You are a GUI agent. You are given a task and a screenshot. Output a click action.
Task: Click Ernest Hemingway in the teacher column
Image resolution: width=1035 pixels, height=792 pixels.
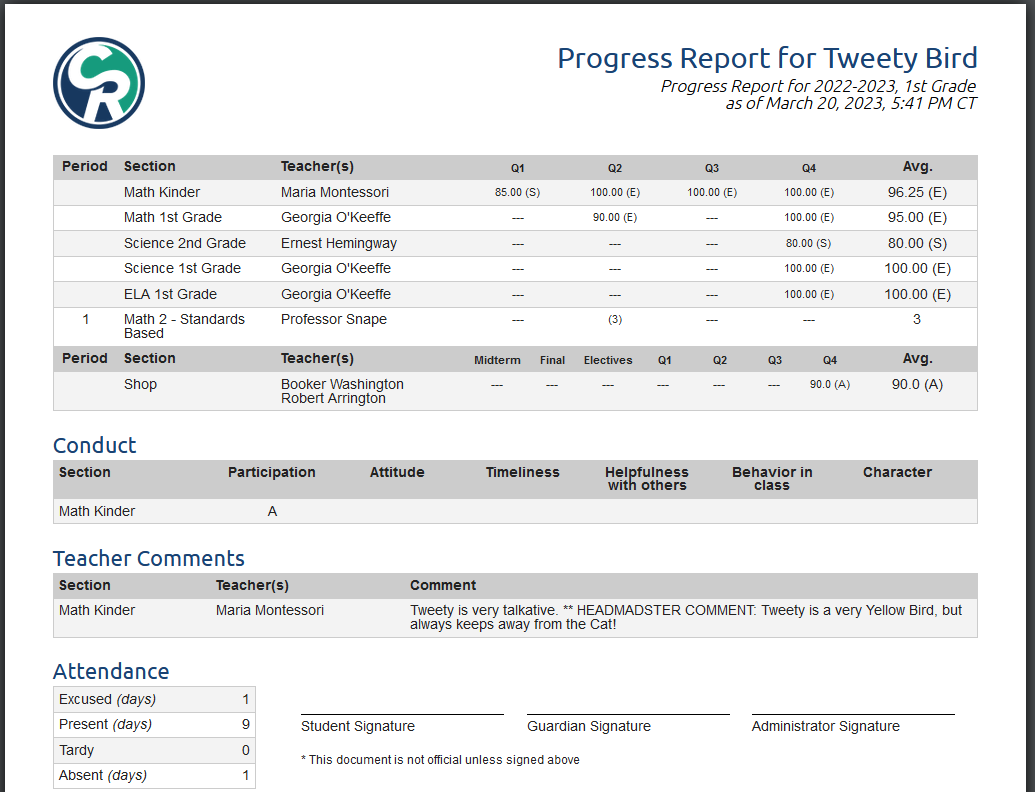338,243
